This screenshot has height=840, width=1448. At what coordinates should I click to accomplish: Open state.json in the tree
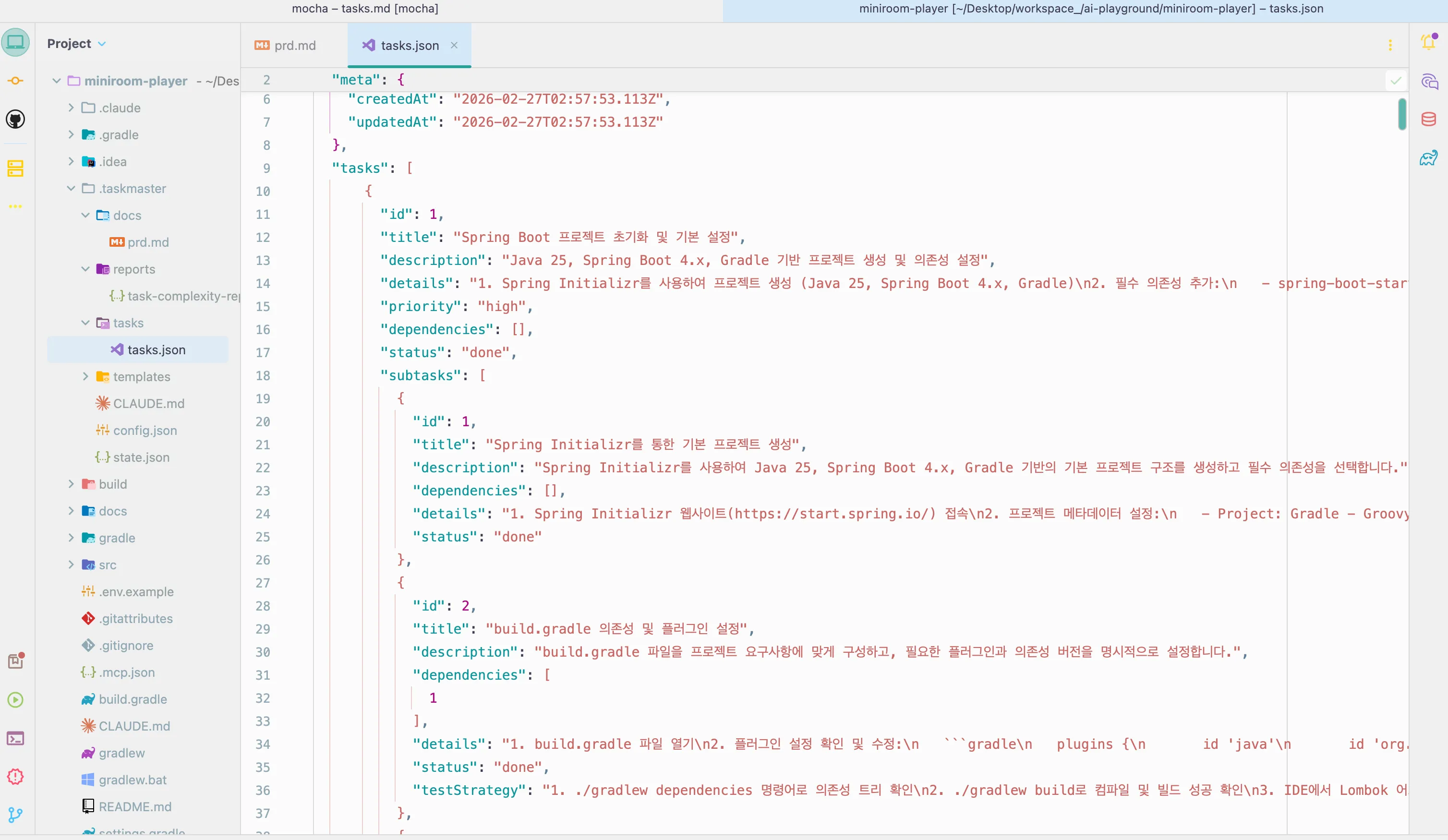(132, 457)
